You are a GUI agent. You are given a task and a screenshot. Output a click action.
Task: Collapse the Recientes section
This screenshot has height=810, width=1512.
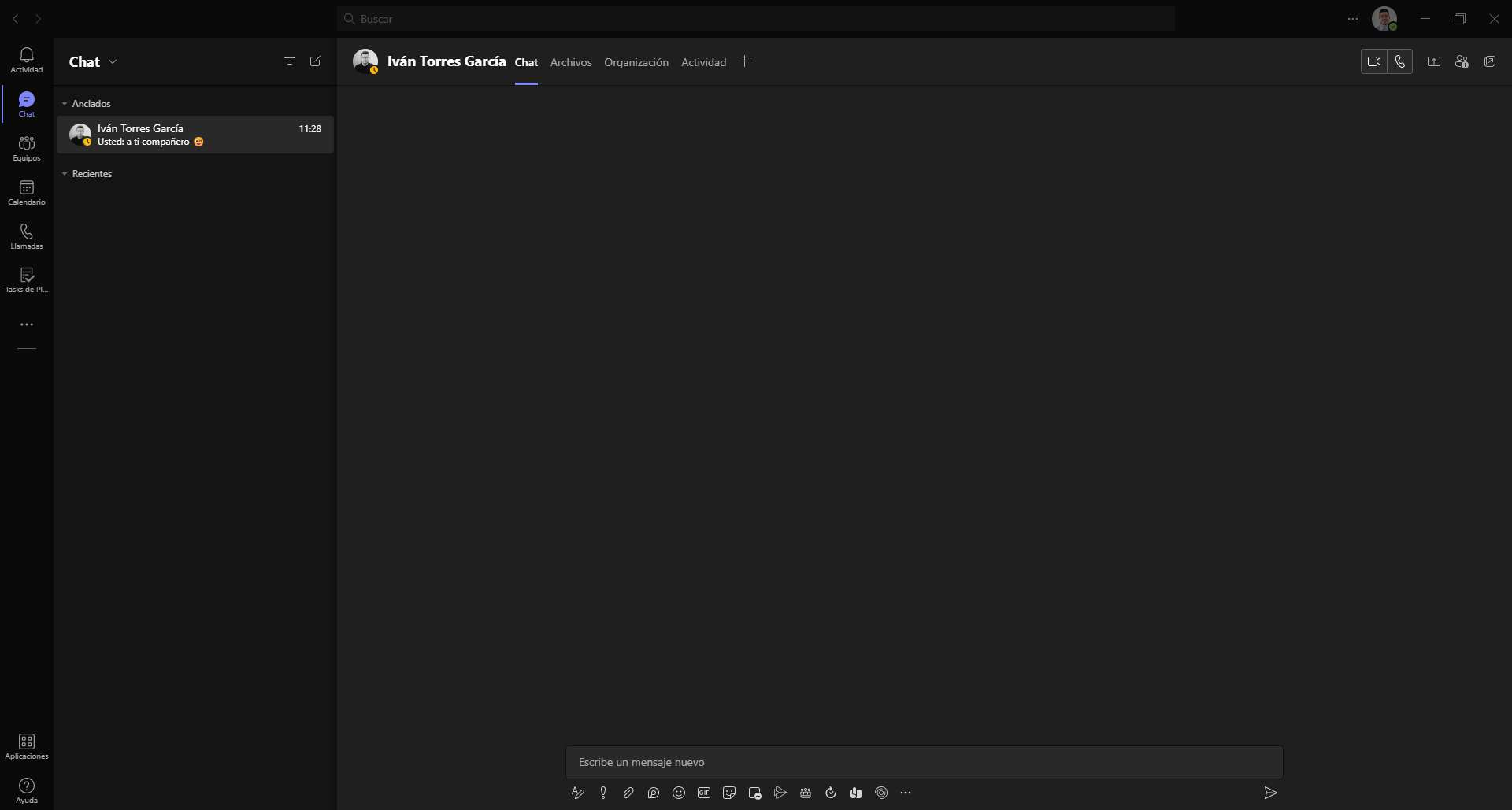tap(65, 174)
